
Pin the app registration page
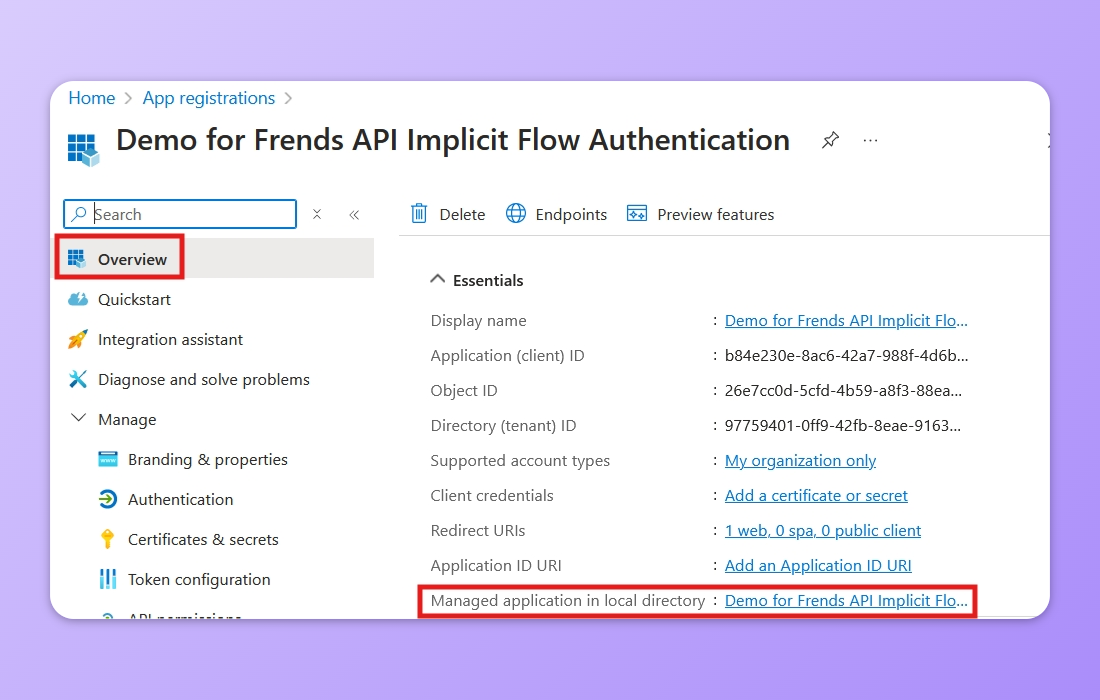[830, 140]
